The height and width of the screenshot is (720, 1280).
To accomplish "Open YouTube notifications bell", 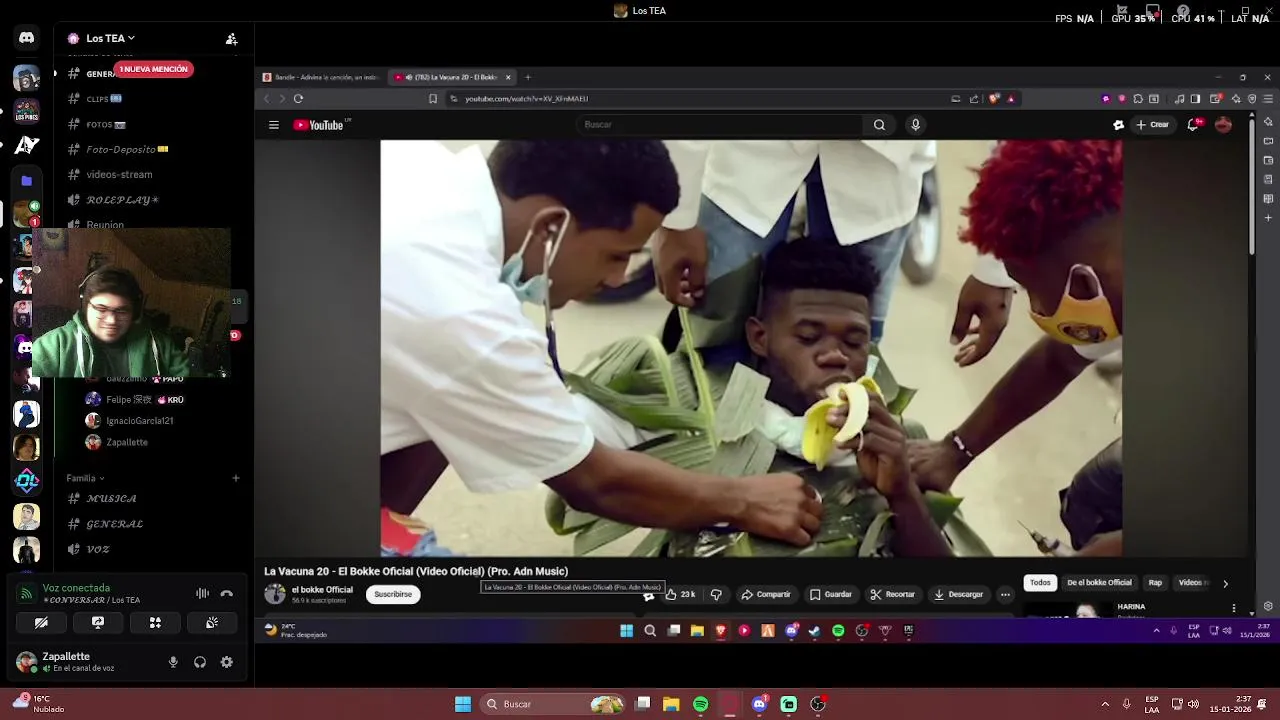I will 1193,125.
